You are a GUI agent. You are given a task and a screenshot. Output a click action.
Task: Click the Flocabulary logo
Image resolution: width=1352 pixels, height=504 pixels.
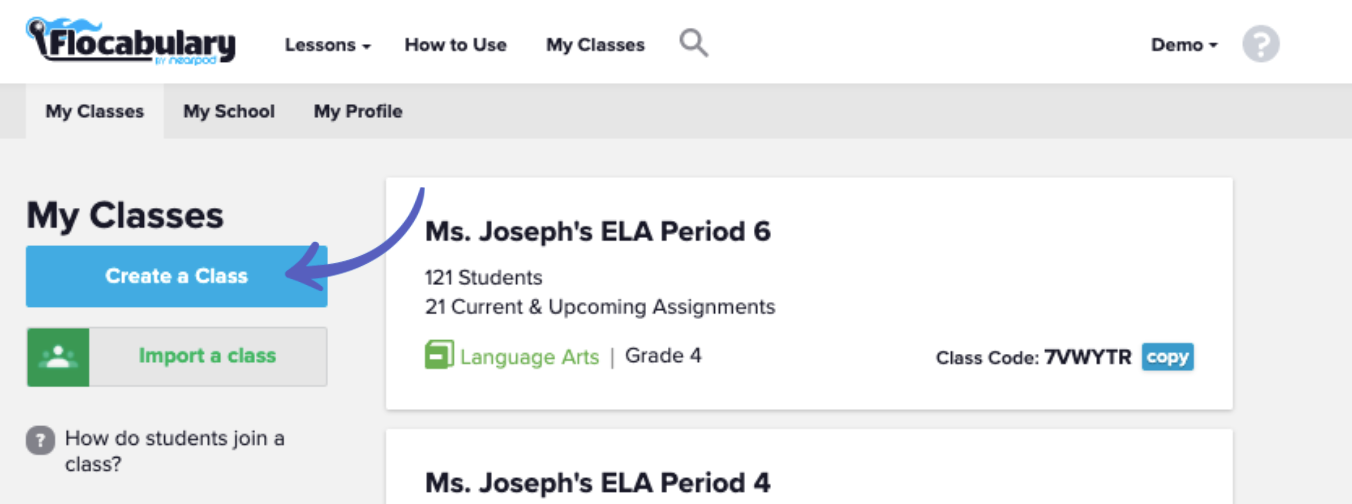pos(131,42)
